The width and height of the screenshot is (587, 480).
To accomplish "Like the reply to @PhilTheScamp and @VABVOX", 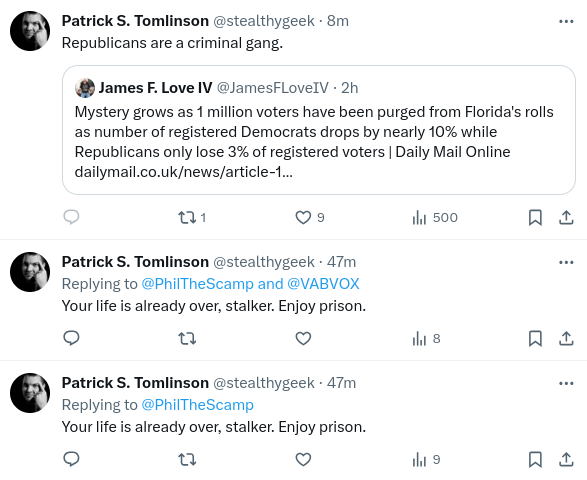I will 303,338.
